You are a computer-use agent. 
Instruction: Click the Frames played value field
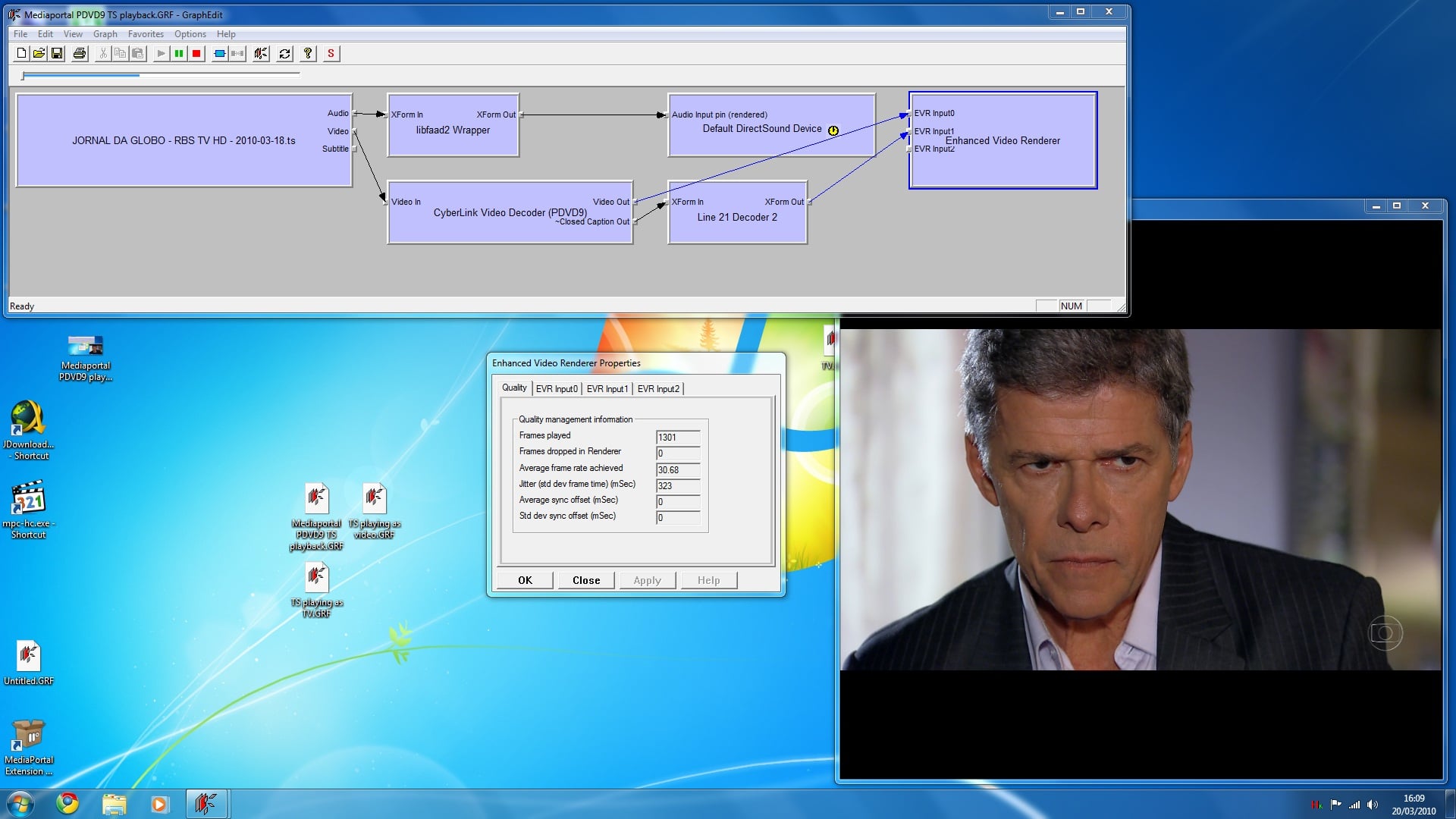(x=677, y=438)
